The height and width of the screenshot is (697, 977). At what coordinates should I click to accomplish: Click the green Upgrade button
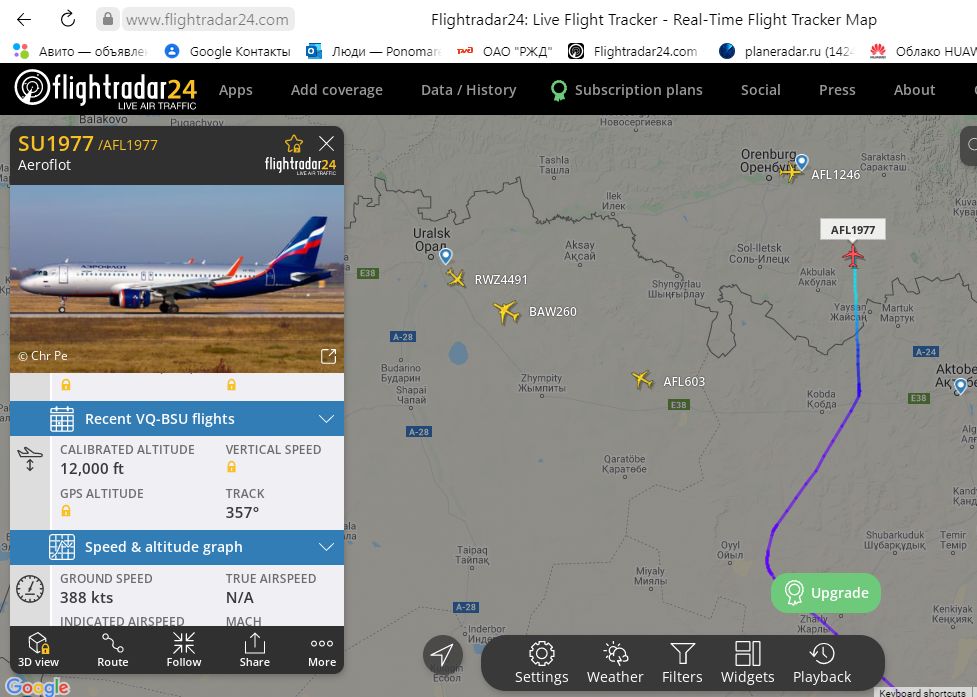pos(826,593)
